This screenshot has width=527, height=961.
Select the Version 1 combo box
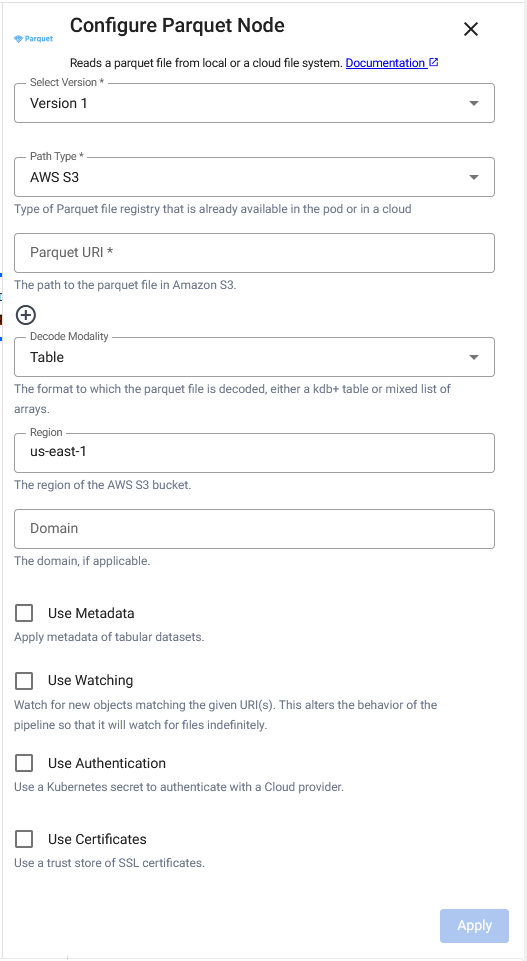(x=254, y=103)
